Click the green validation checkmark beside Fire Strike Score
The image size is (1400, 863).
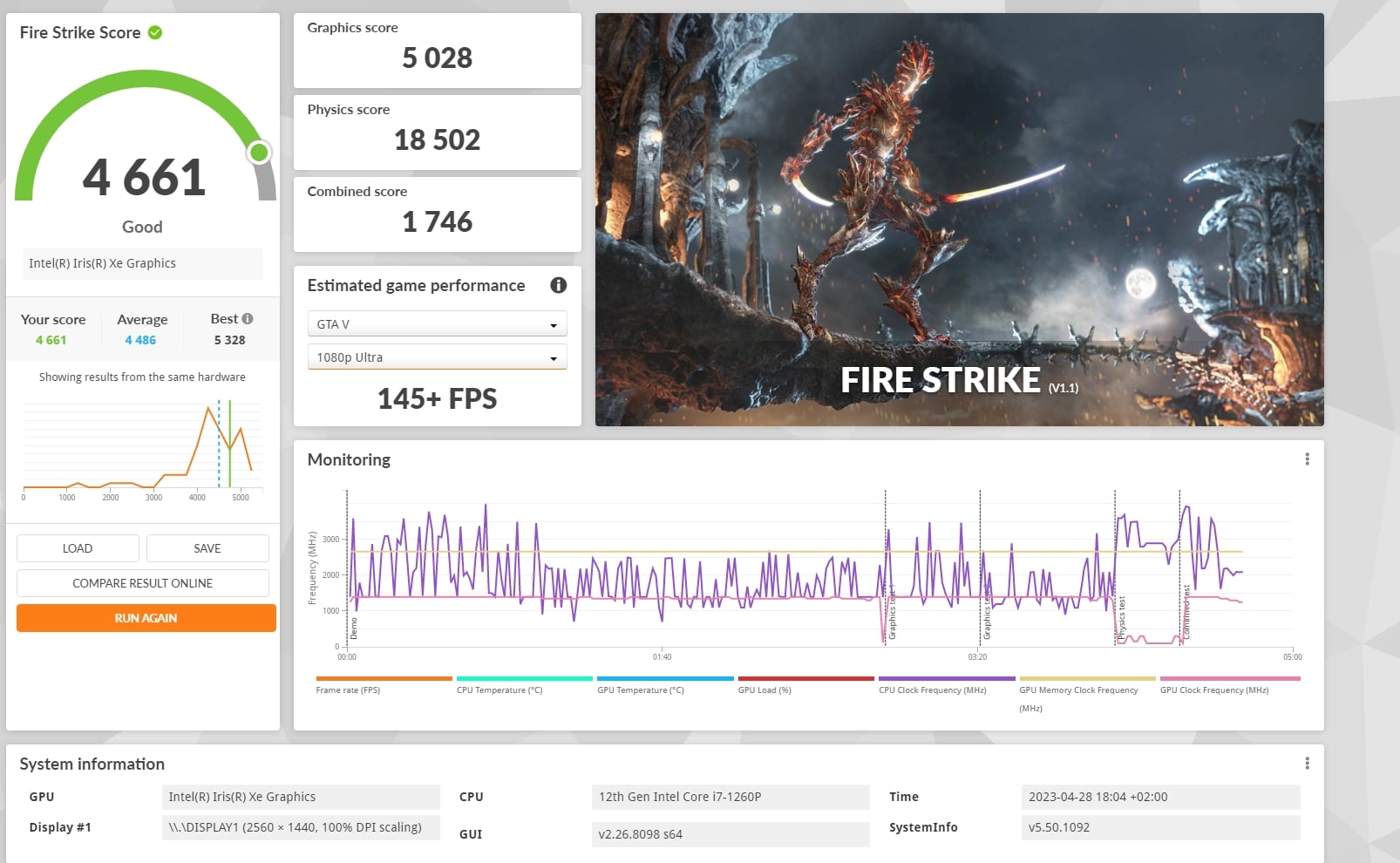click(x=155, y=33)
